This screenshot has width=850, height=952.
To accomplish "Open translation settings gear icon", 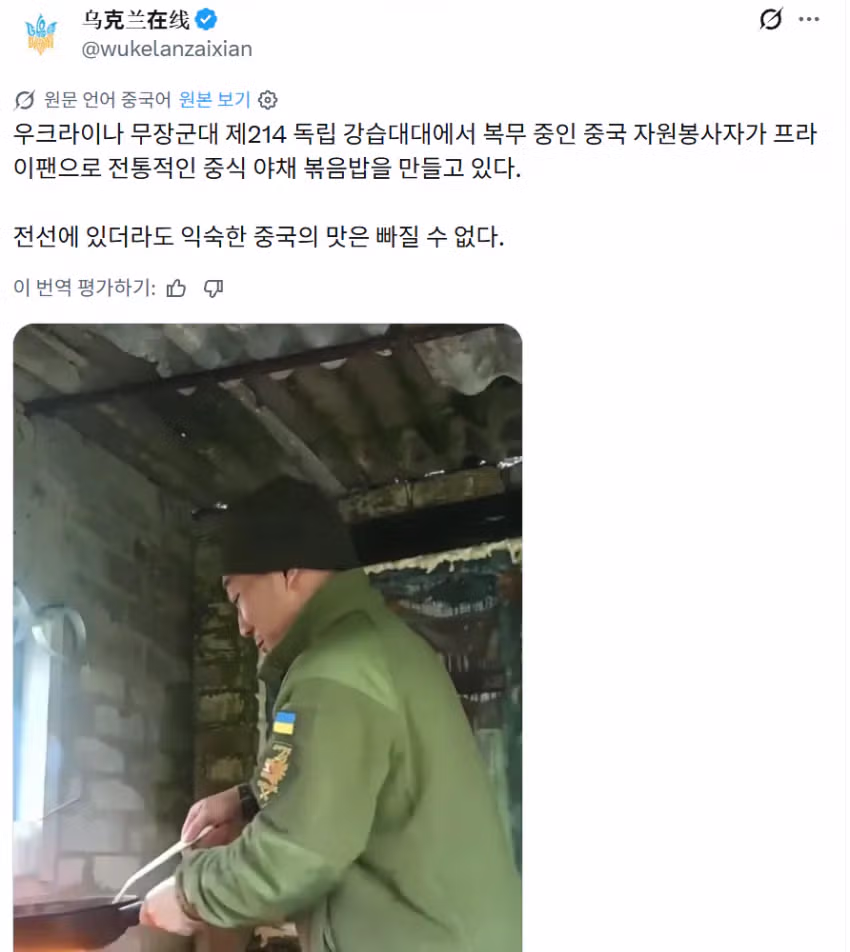I will 268,100.
